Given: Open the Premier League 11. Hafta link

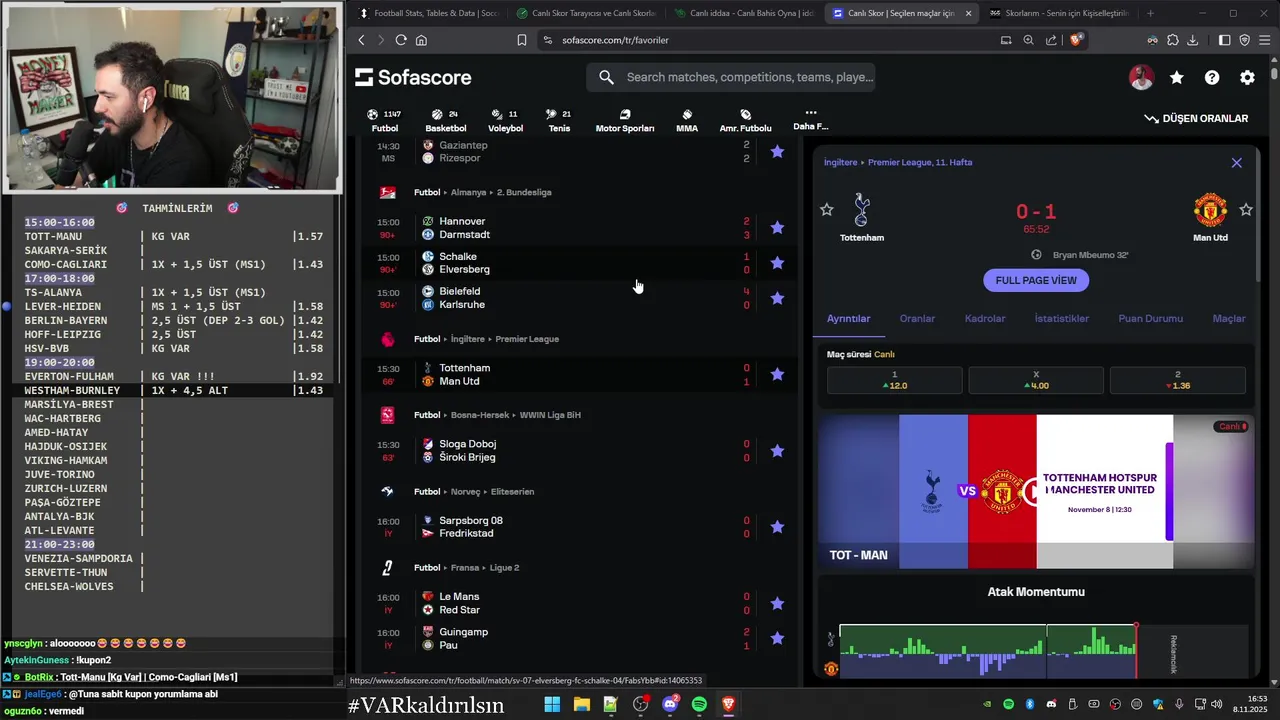Looking at the screenshot, I should [x=920, y=162].
